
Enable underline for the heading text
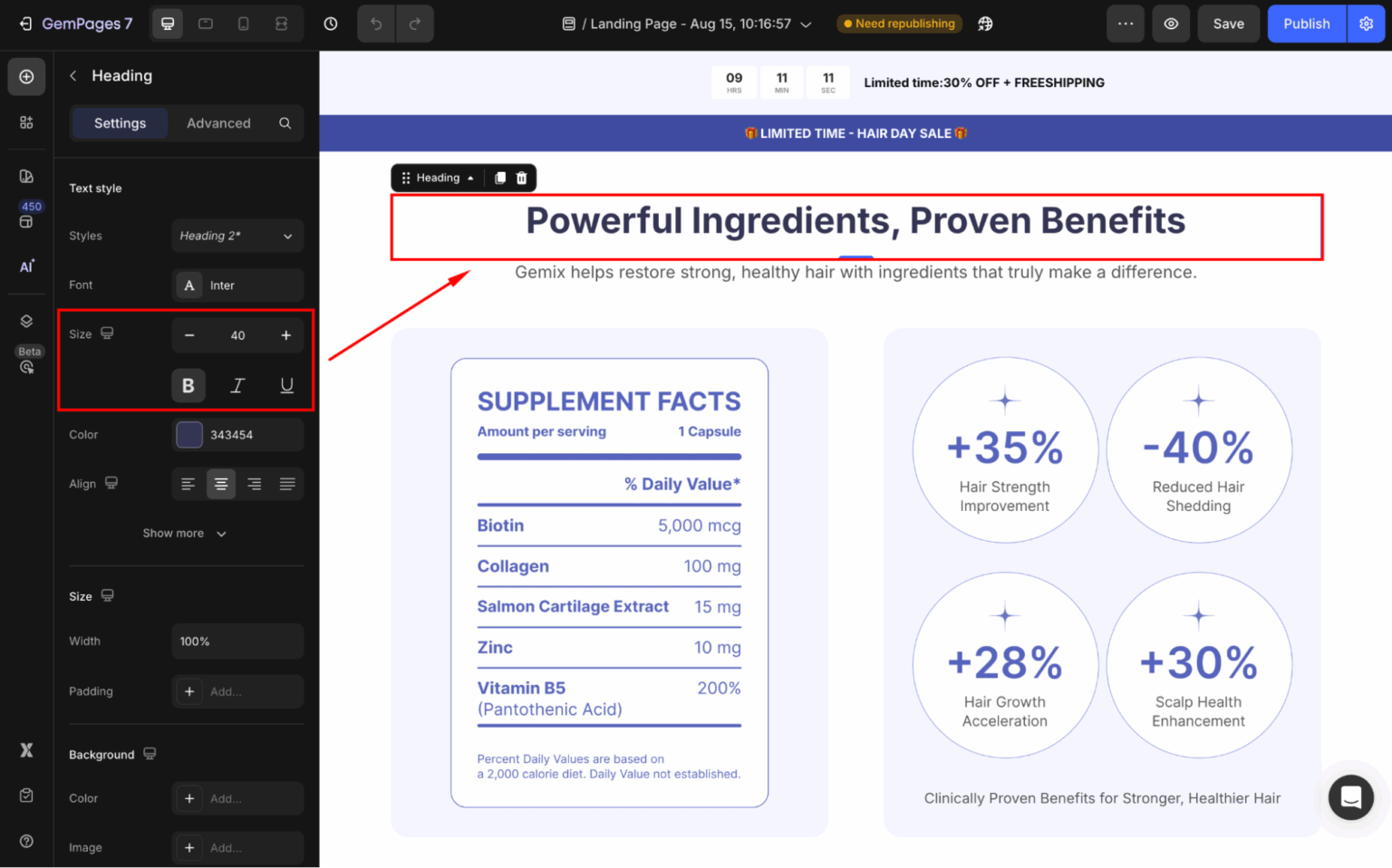286,385
